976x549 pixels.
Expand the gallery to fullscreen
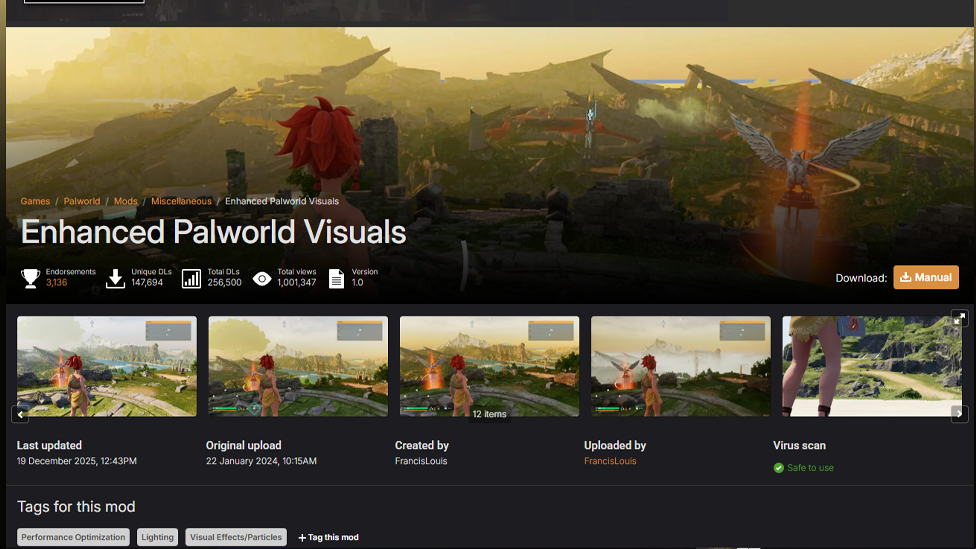point(959,319)
